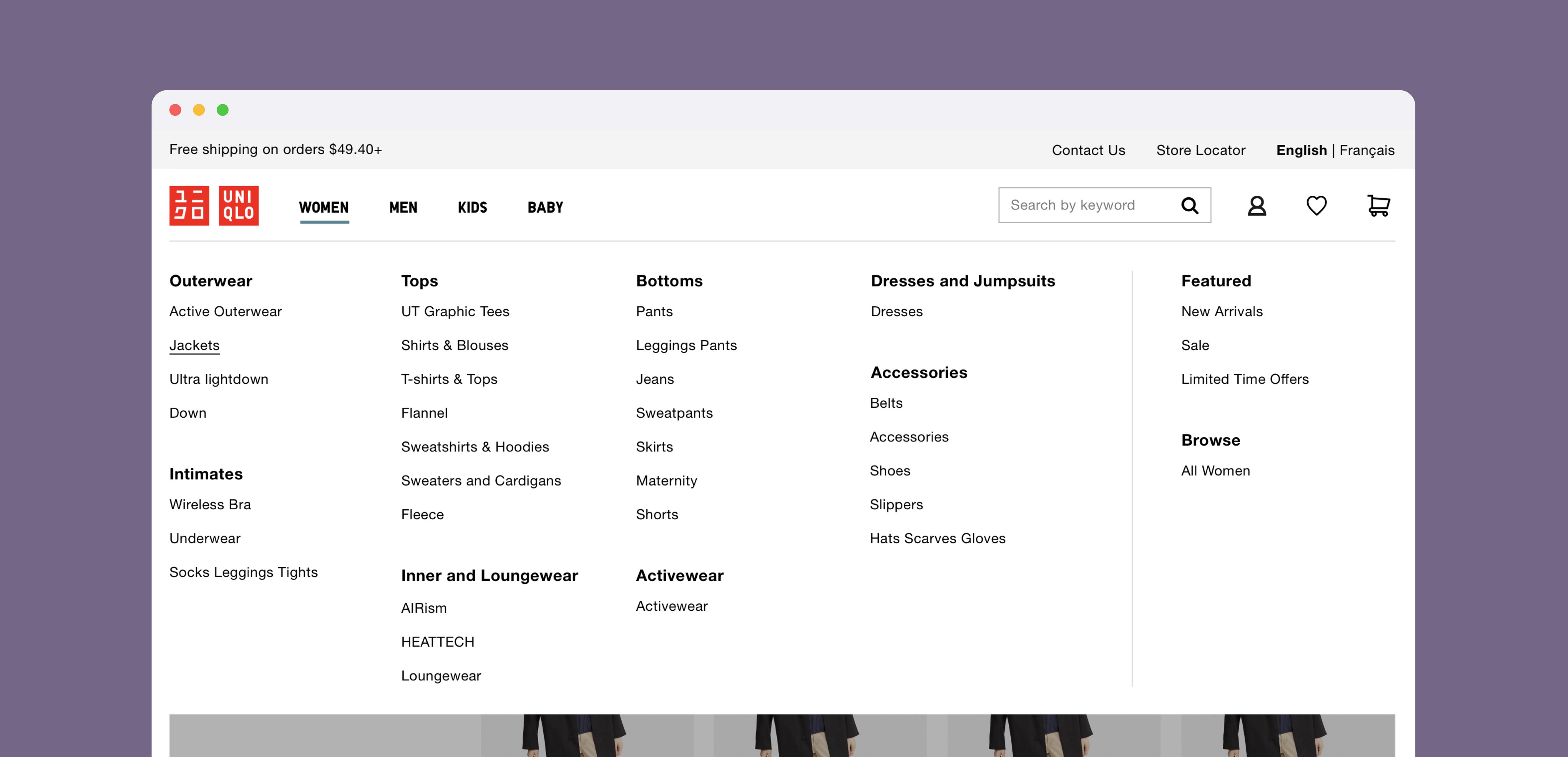Open Store Locator link
This screenshot has height=757, width=1568.
click(1200, 150)
